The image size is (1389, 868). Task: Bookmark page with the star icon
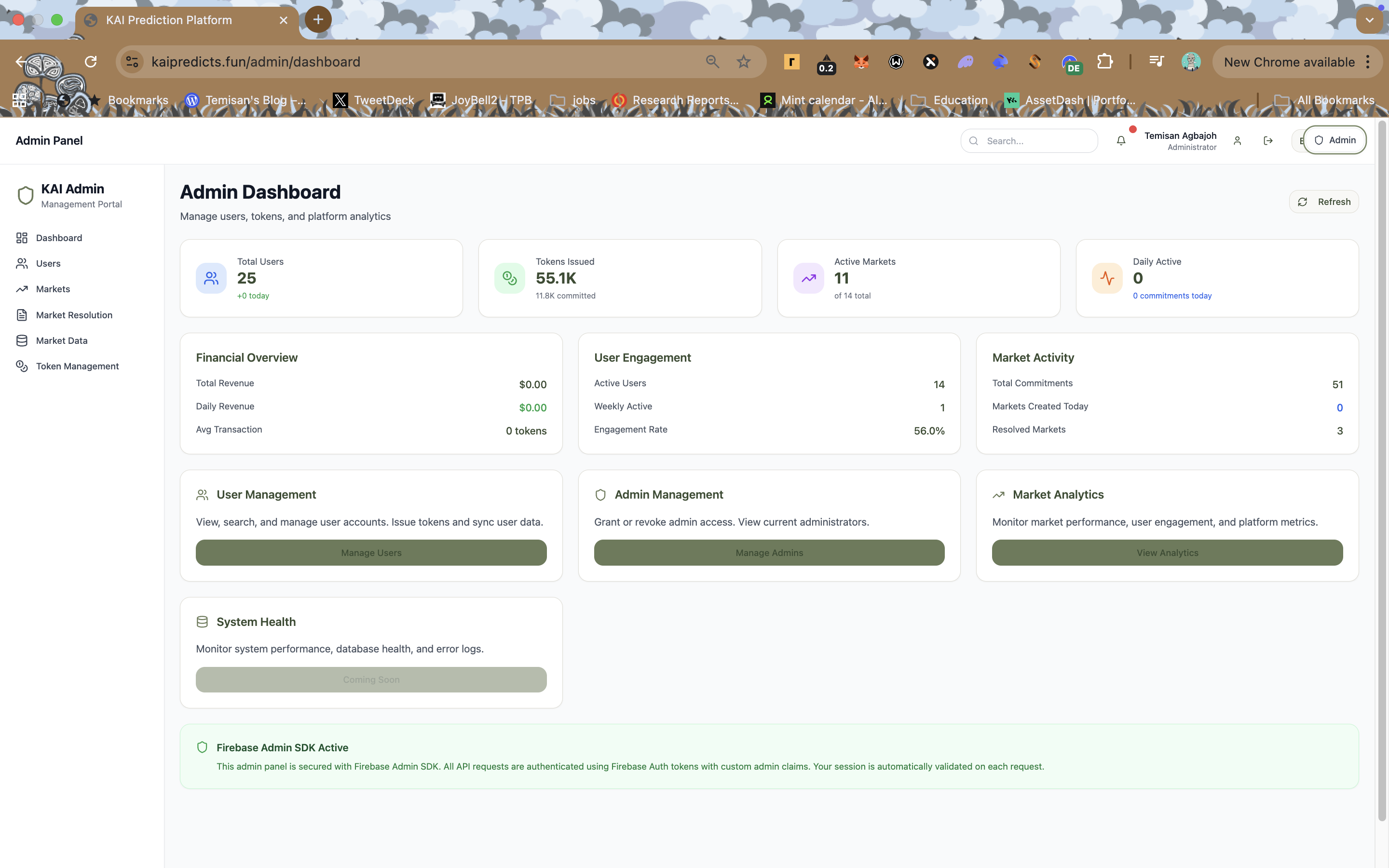[743, 62]
